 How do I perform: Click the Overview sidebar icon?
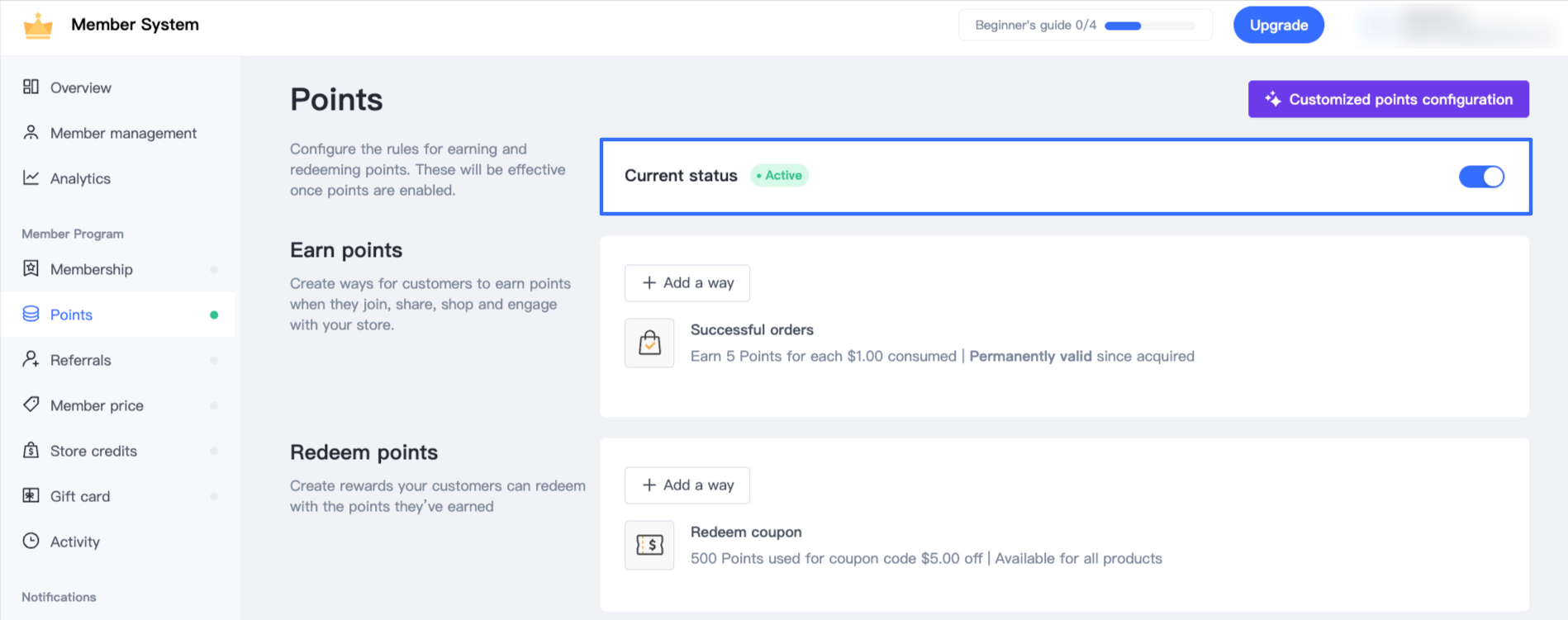tap(31, 87)
